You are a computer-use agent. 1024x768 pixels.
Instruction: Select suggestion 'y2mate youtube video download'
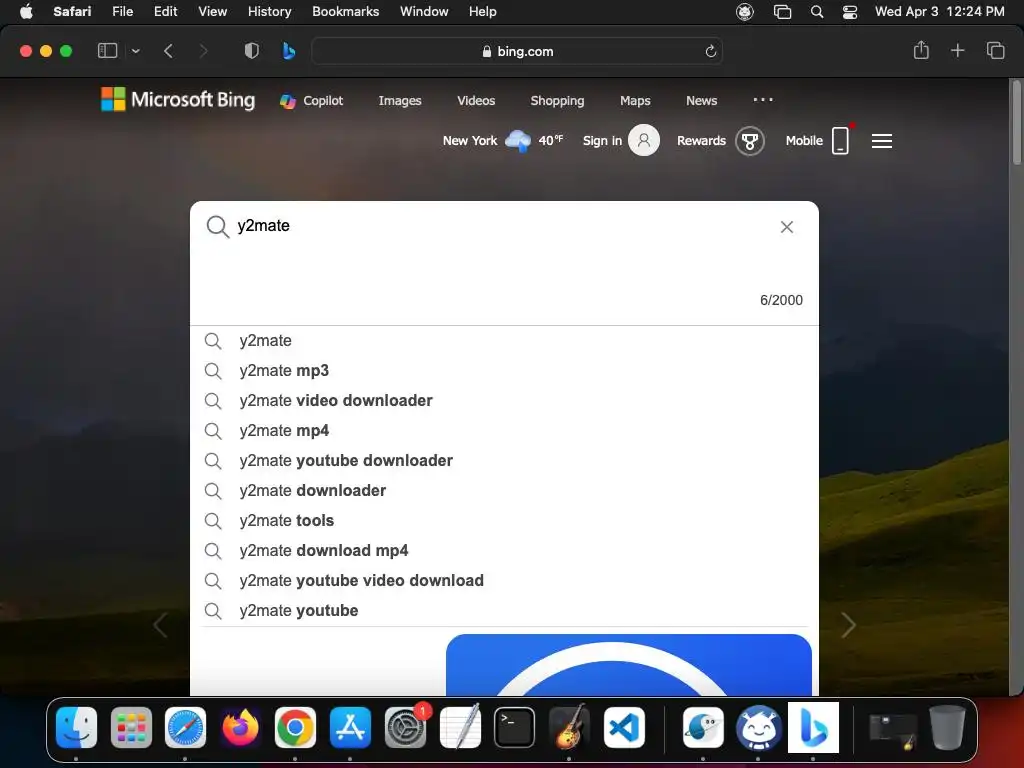pyautogui.click(x=504, y=581)
